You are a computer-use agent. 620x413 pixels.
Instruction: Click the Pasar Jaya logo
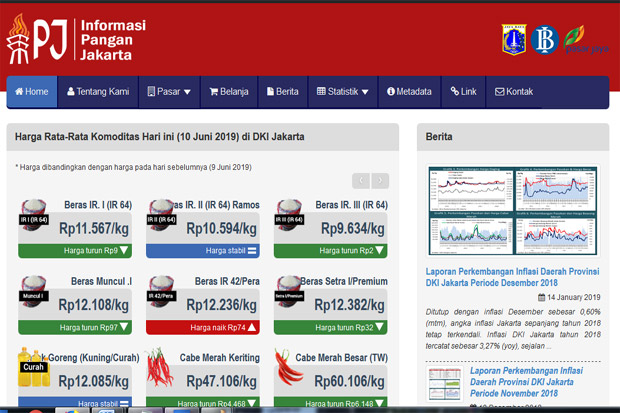coord(586,40)
